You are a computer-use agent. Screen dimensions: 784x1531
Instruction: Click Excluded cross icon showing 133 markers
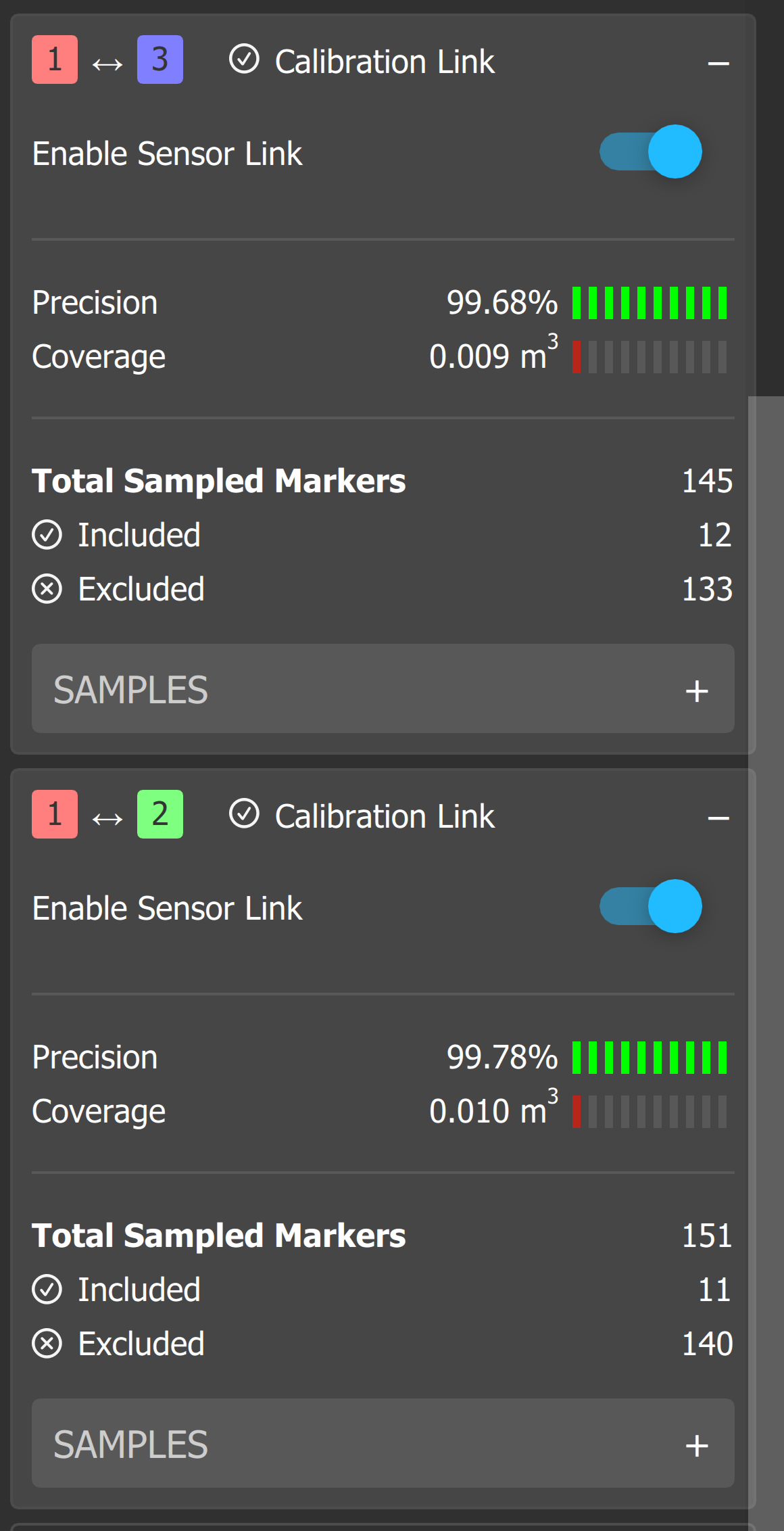(47, 589)
